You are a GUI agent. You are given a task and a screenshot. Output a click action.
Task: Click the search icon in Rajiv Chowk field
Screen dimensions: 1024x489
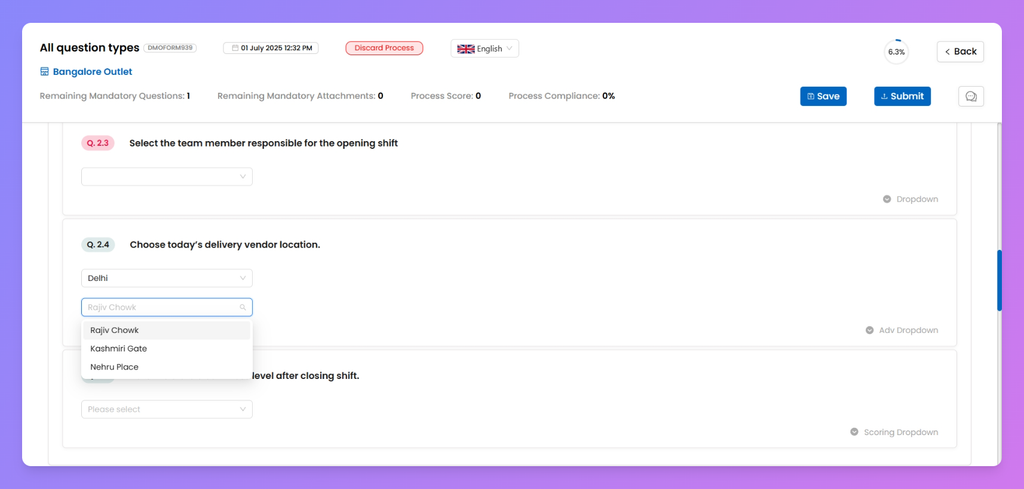coord(242,307)
